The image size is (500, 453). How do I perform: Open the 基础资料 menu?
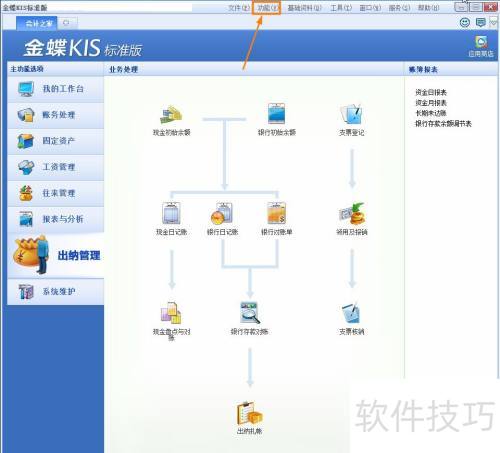click(304, 8)
